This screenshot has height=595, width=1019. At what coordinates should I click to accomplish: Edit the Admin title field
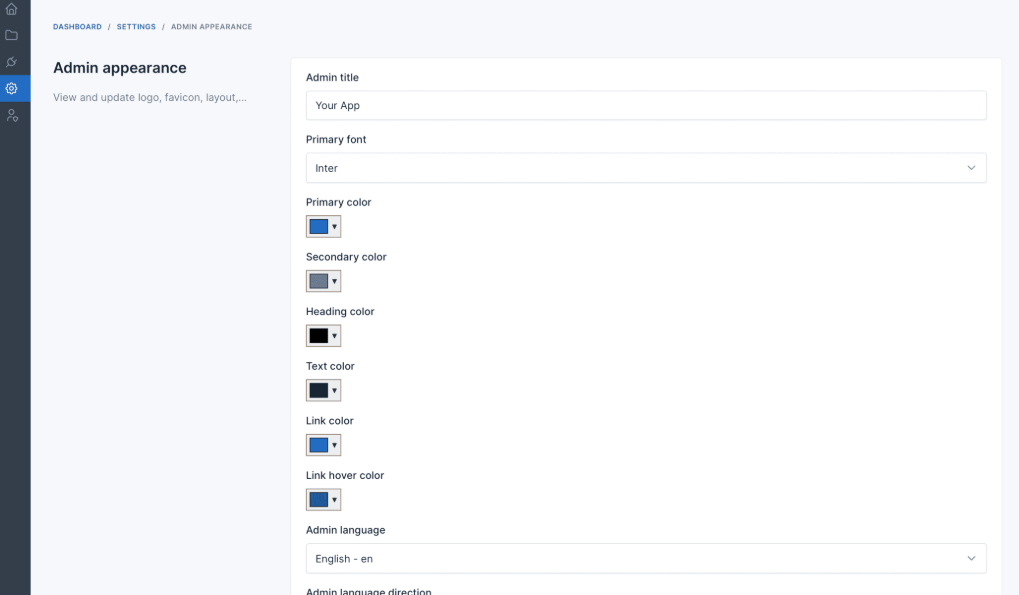646,105
